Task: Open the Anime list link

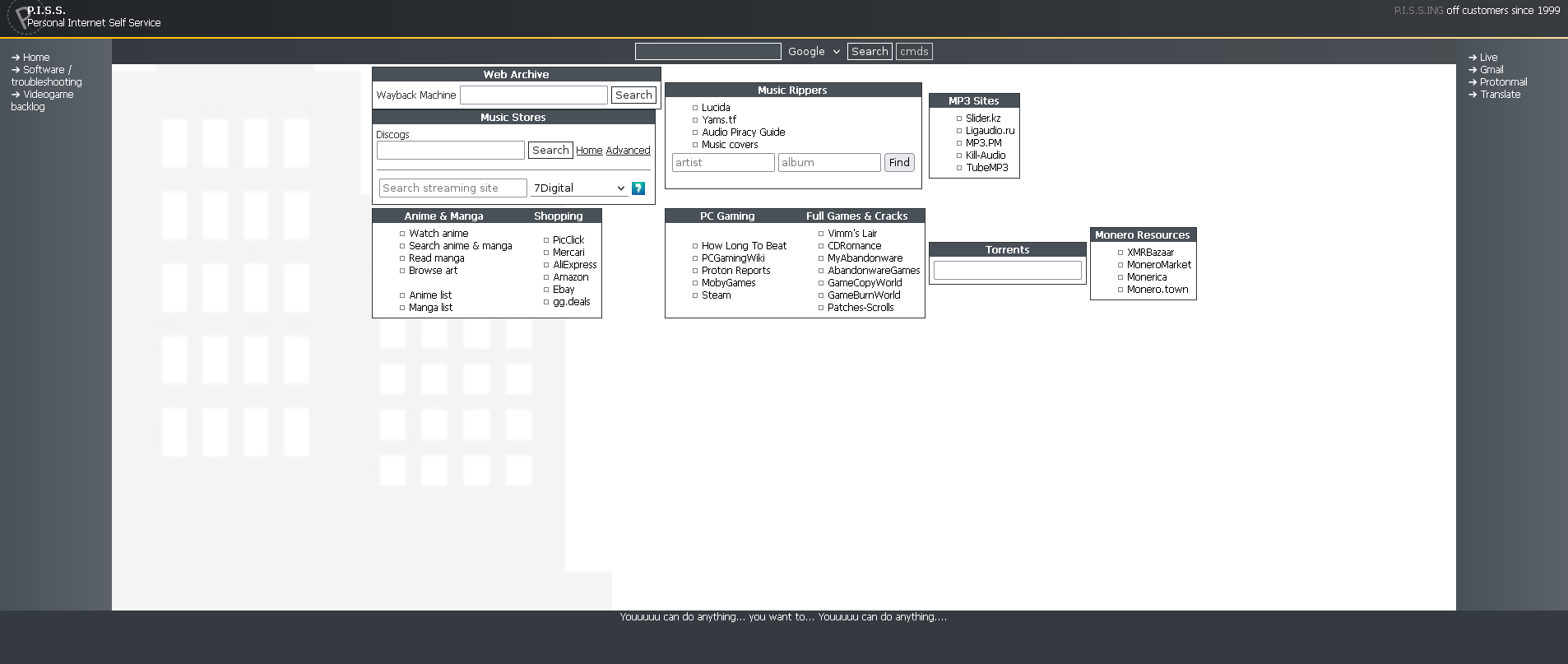Action: tap(430, 295)
